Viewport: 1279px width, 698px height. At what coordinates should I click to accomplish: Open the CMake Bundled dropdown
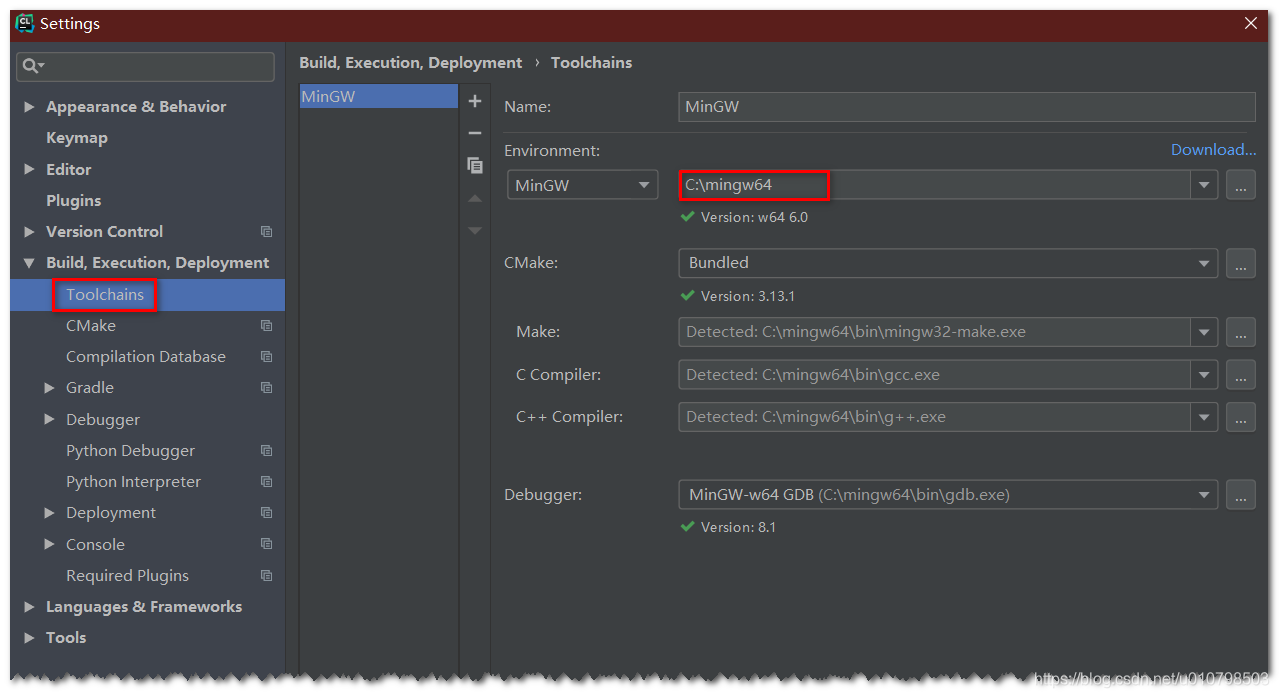(948, 263)
